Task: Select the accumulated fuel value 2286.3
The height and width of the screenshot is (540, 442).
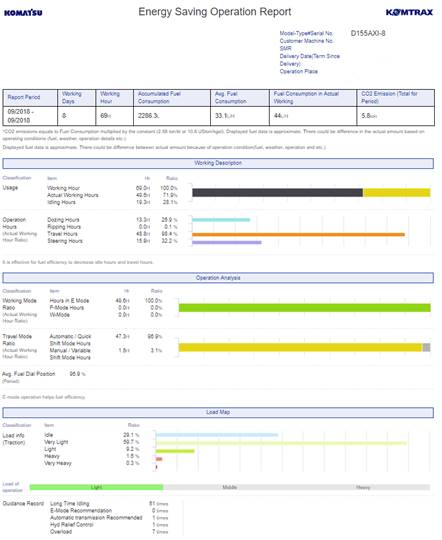Action: (148, 116)
